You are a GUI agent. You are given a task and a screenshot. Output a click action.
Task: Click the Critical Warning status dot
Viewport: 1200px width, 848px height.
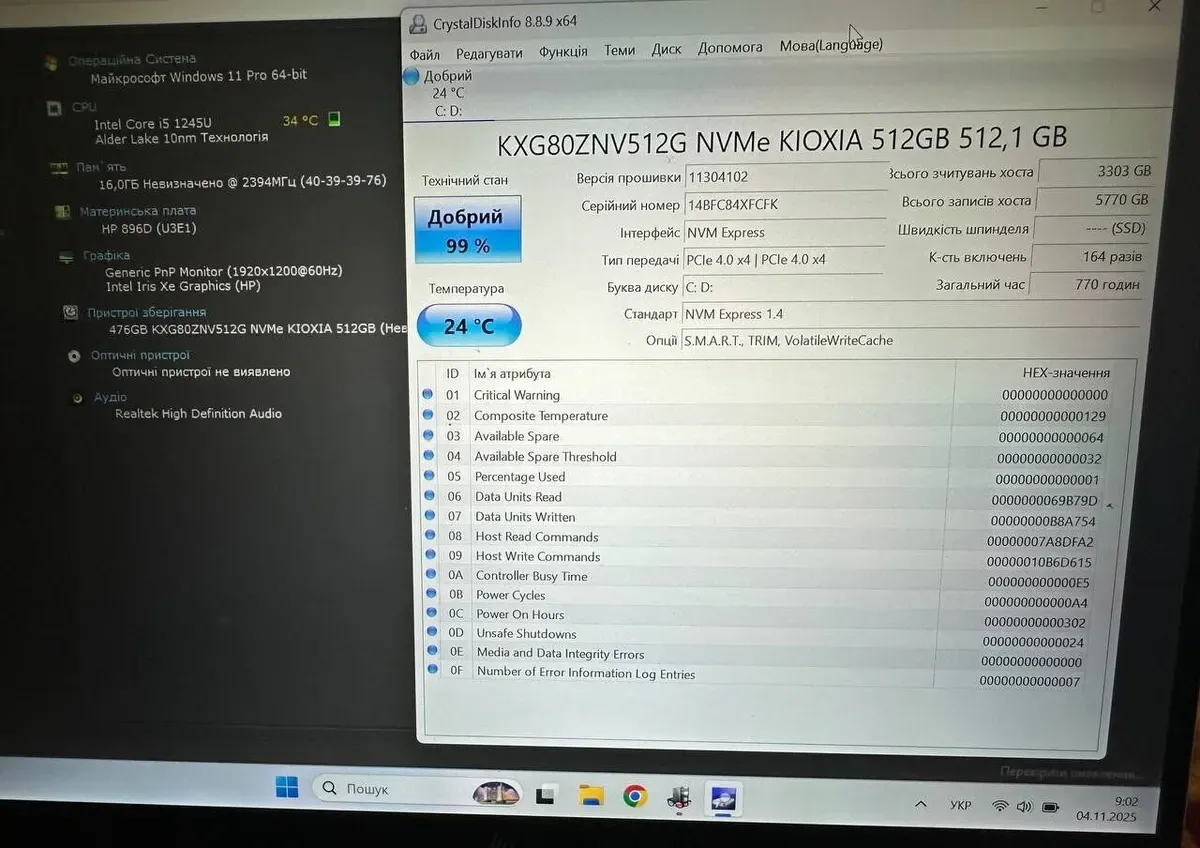click(x=428, y=395)
